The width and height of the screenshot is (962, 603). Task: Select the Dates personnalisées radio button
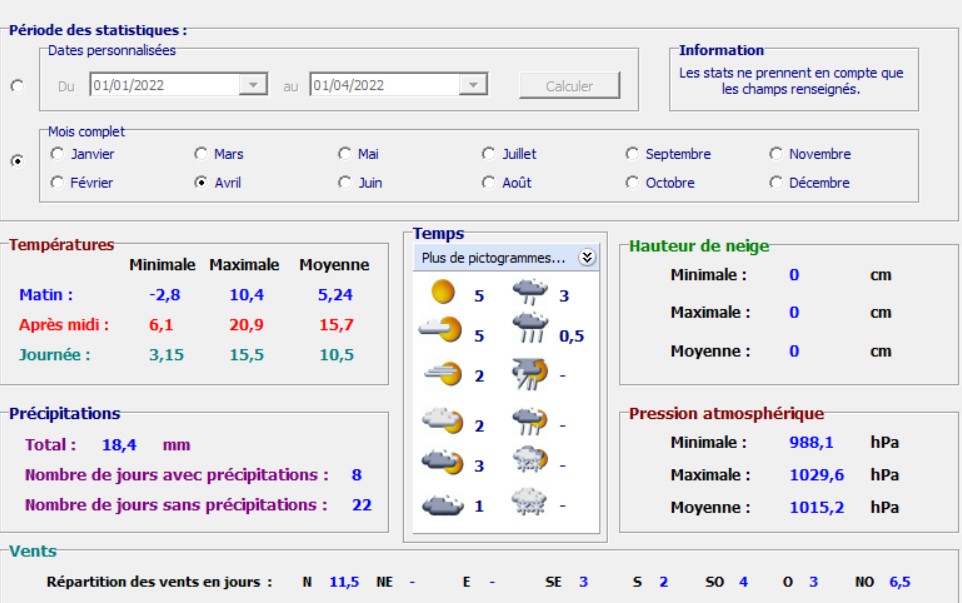pyautogui.click(x=17, y=86)
